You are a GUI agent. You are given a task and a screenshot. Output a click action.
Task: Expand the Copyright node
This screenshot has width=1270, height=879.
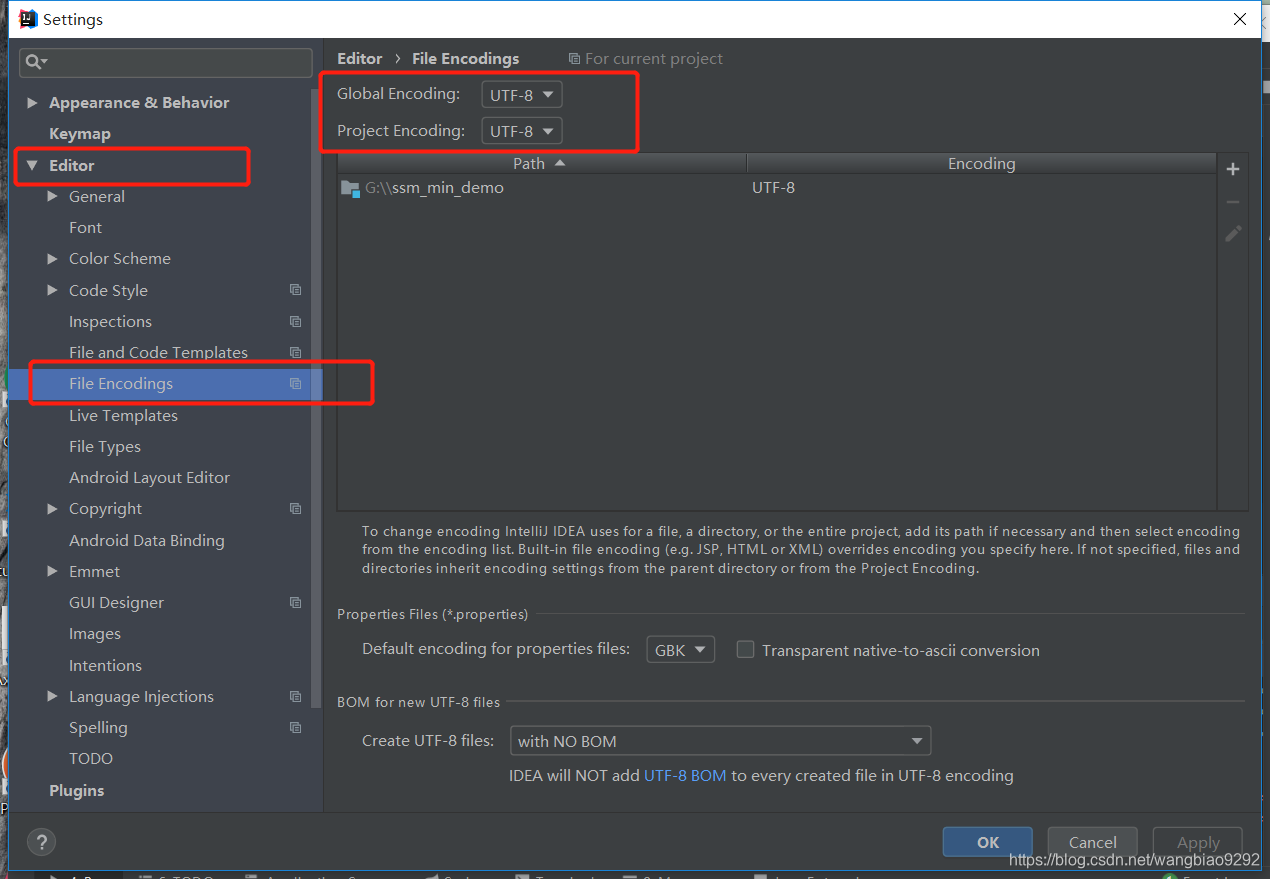(52, 508)
